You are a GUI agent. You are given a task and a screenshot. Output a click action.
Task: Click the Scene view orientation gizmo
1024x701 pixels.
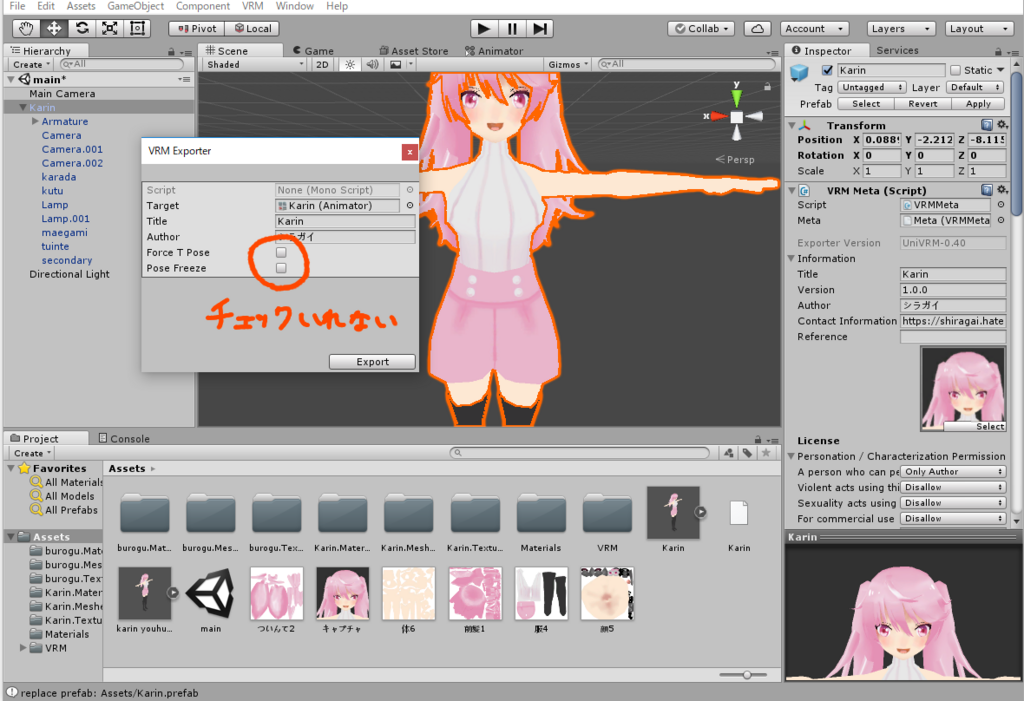pyautogui.click(x=737, y=116)
